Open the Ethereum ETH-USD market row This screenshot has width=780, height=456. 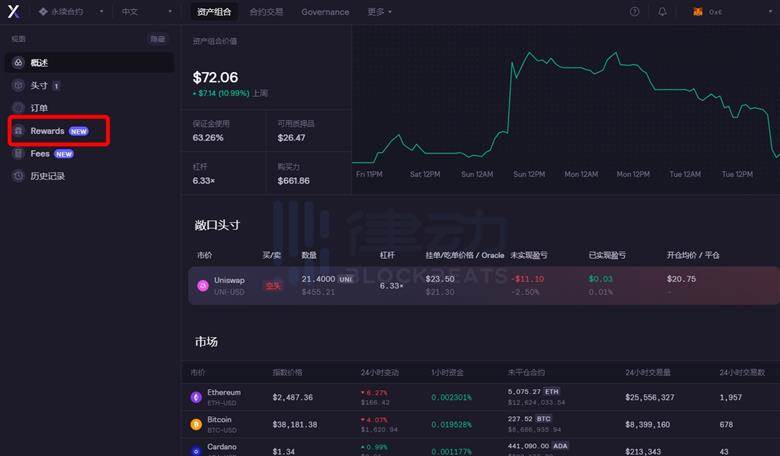click(481, 397)
